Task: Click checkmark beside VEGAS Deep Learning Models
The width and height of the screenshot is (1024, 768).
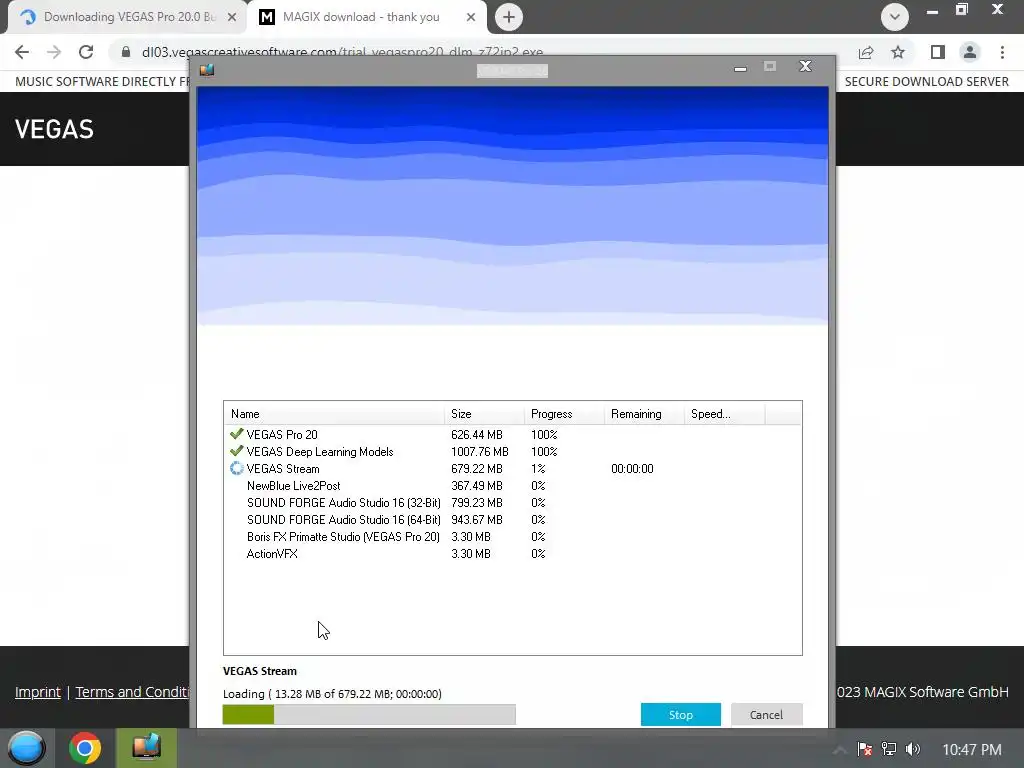Action: pyautogui.click(x=236, y=451)
